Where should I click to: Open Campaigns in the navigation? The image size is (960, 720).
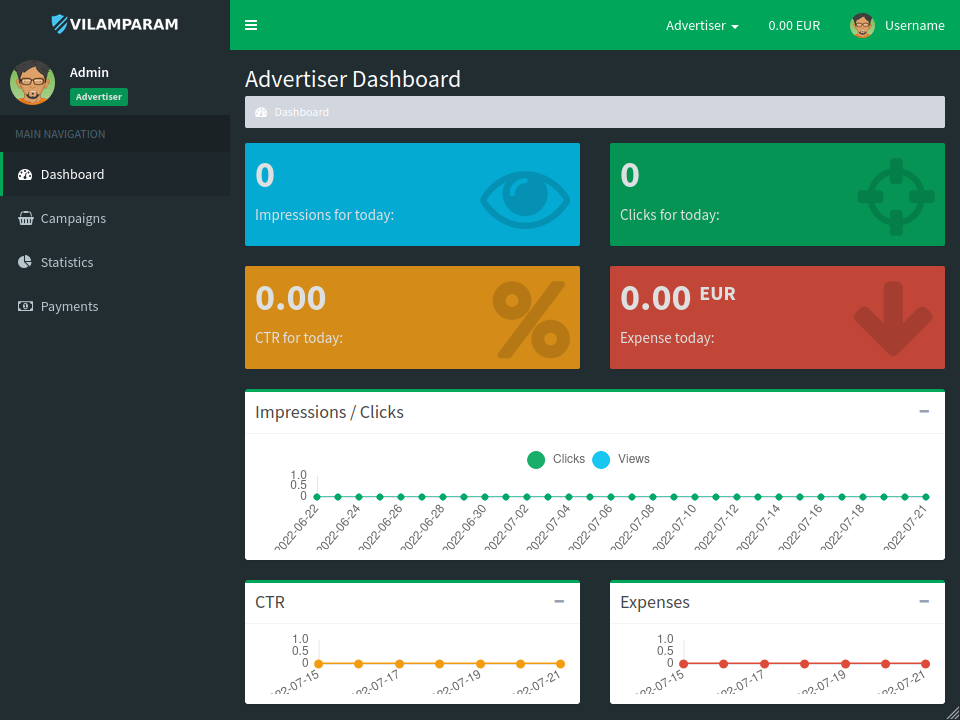point(115,219)
